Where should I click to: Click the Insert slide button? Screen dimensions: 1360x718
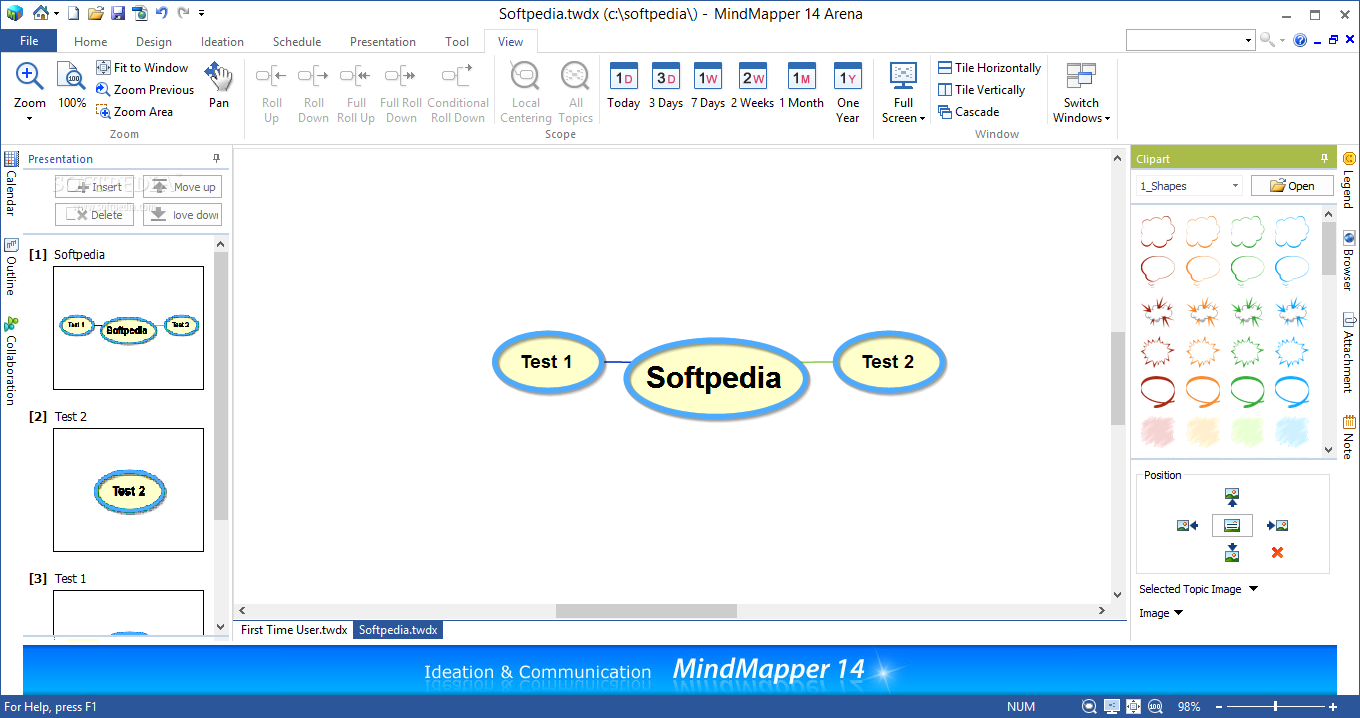point(94,187)
